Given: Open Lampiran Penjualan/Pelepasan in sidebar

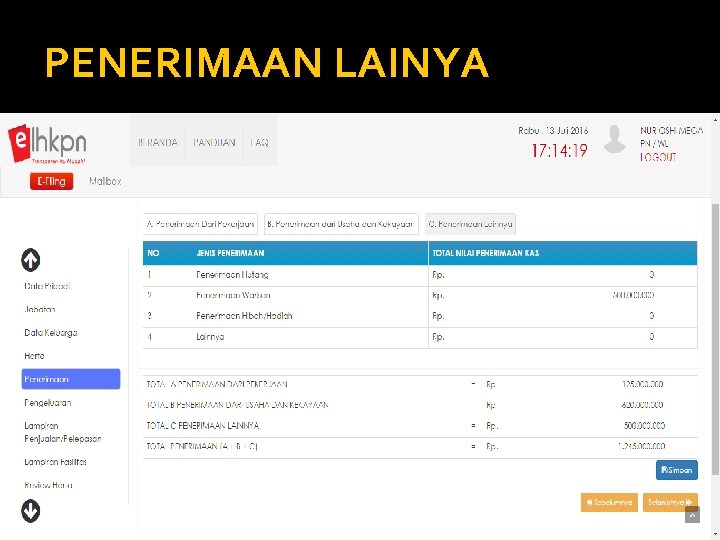Looking at the screenshot, I should (x=62, y=432).
